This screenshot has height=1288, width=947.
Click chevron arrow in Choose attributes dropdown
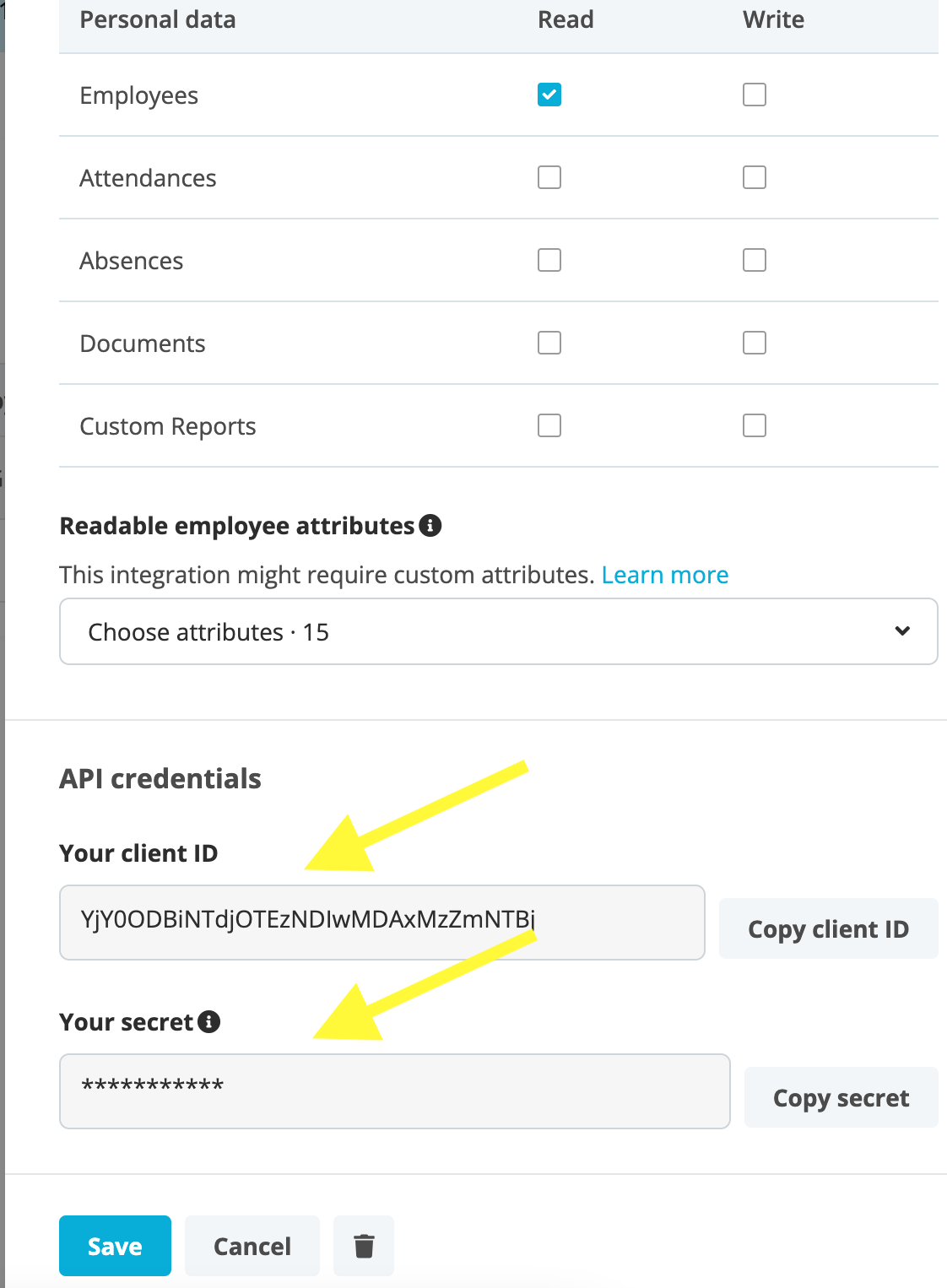click(x=902, y=631)
